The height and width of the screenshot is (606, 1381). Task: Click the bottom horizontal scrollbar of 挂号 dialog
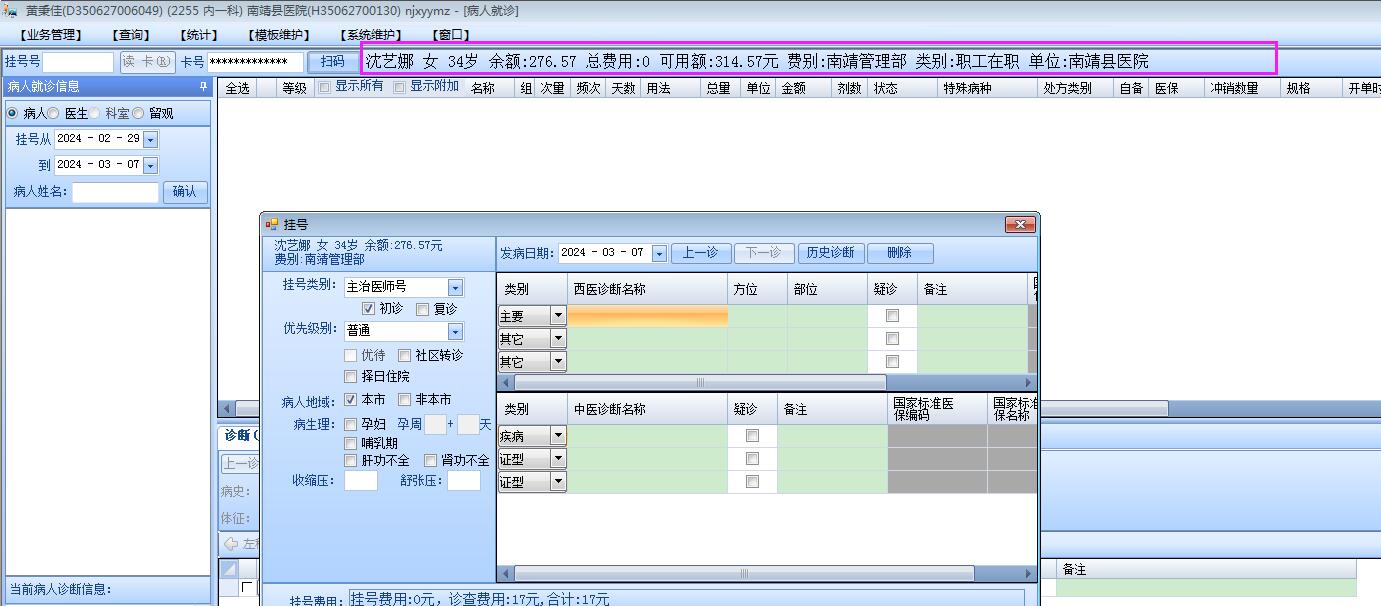[x=743, y=573]
